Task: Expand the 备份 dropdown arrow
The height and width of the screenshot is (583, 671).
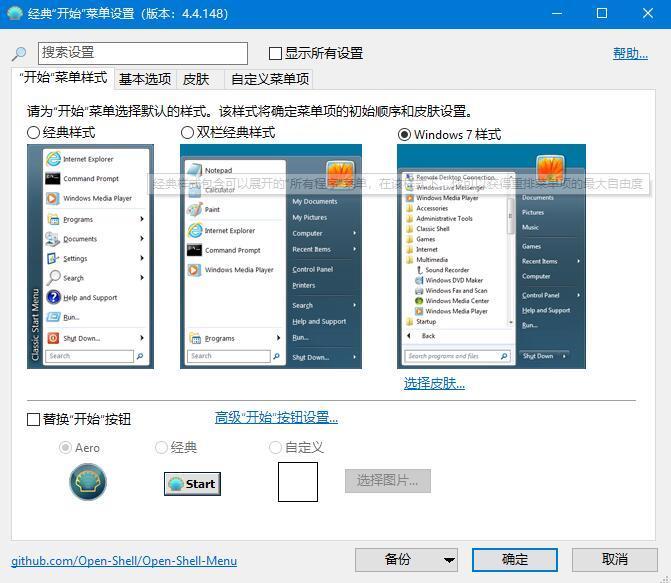Action: [x=449, y=560]
